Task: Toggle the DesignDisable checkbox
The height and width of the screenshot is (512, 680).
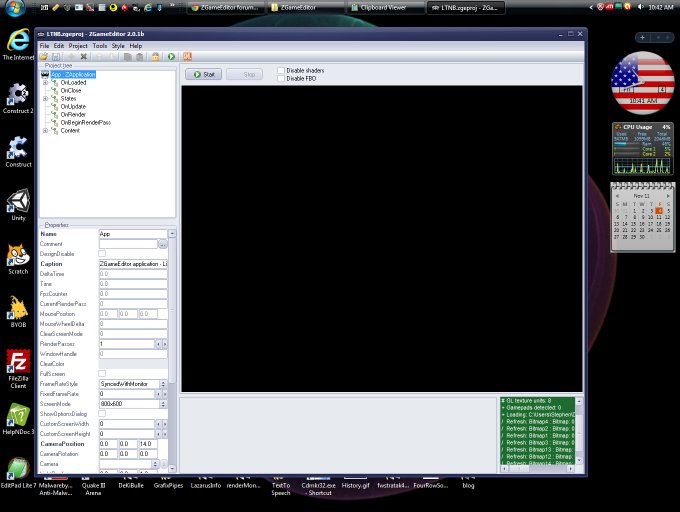Action: (x=102, y=254)
